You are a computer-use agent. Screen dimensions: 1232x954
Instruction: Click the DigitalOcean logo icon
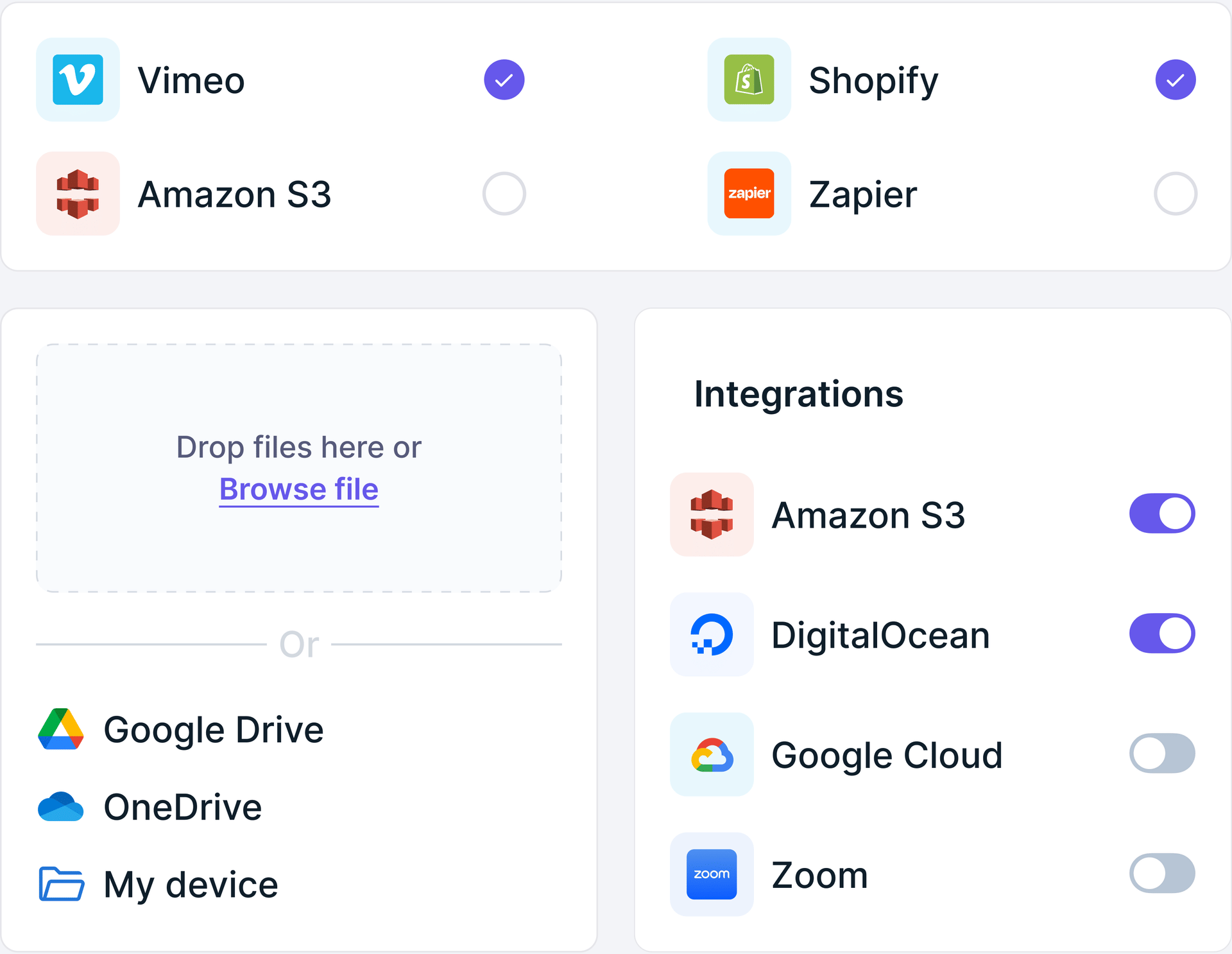[712, 634]
